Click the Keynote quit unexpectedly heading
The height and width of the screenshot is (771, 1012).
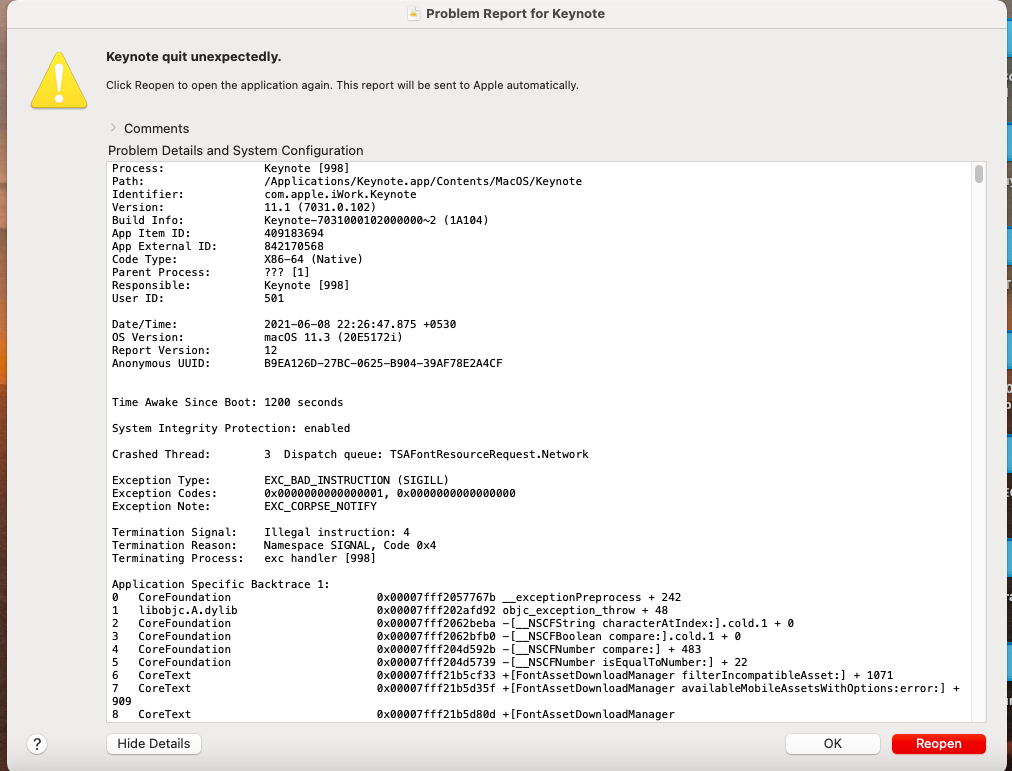coord(194,56)
